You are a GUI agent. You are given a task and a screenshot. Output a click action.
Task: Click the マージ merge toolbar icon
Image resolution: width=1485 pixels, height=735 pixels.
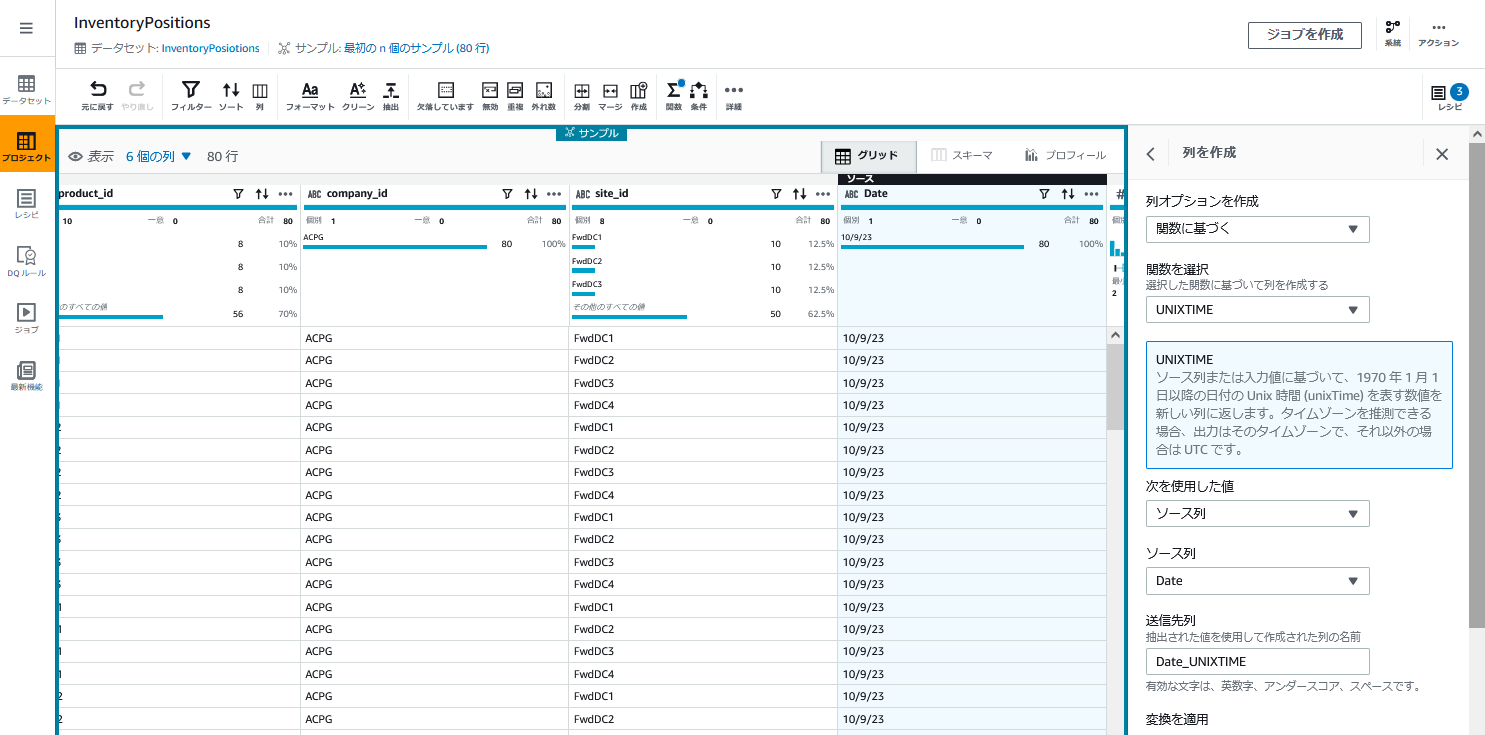pyautogui.click(x=611, y=96)
